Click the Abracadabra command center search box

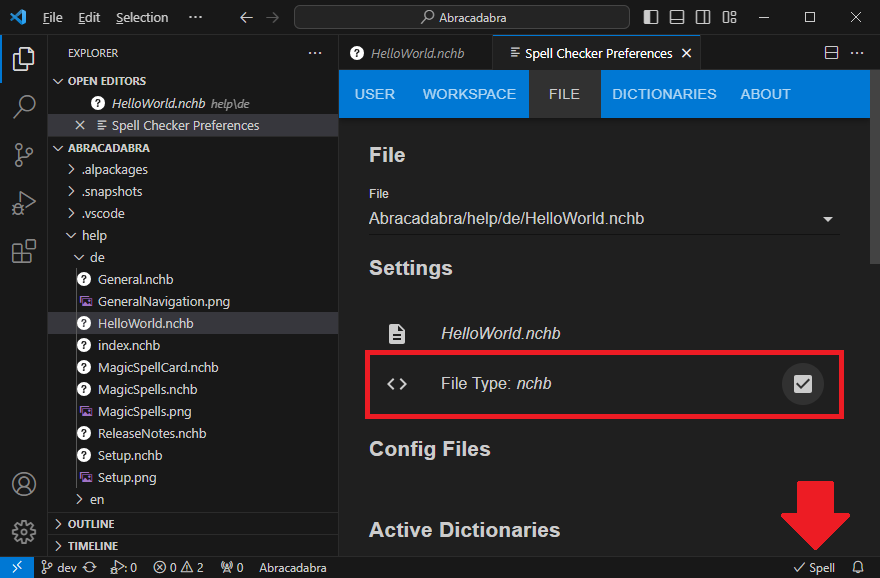coord(462,17)
